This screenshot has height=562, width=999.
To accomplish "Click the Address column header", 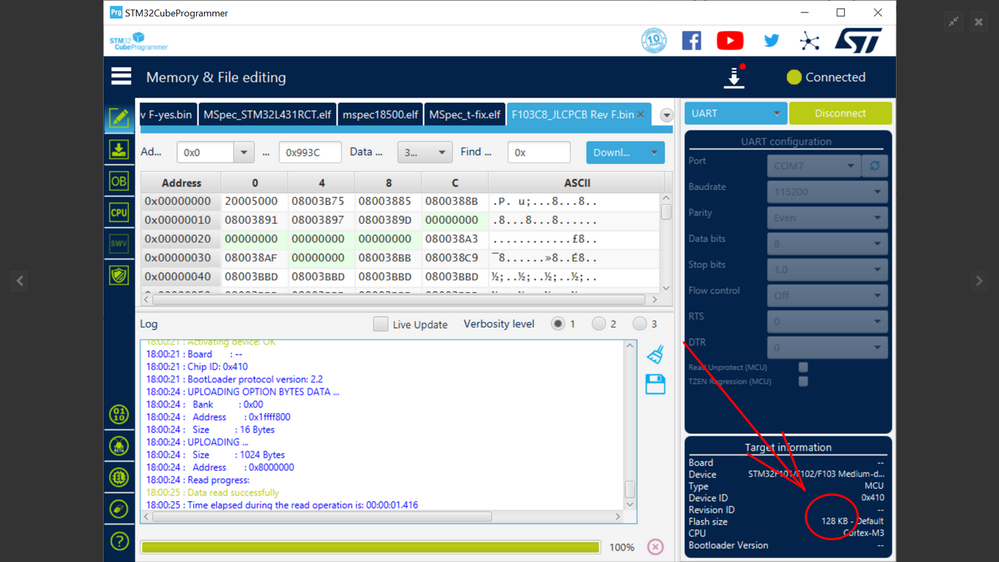I will point(181,183).
